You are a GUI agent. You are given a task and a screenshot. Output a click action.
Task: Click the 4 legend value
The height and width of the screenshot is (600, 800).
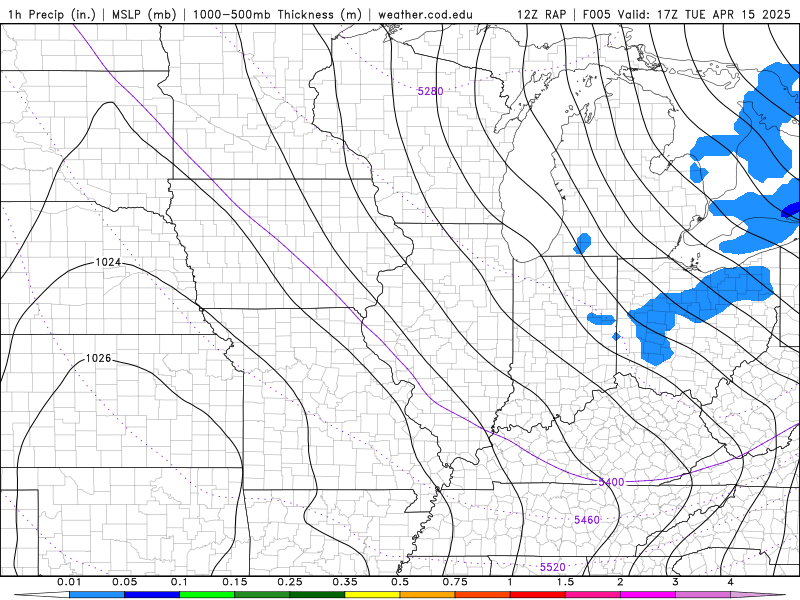click(x=731, y=582)
